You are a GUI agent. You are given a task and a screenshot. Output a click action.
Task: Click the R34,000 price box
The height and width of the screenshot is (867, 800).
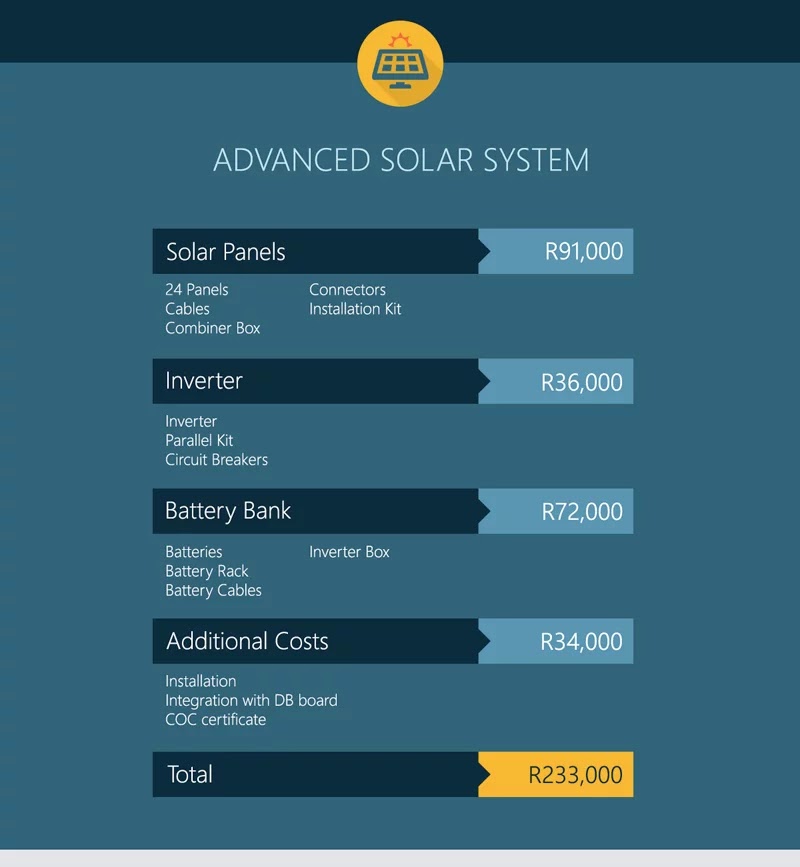click(556, 641)
